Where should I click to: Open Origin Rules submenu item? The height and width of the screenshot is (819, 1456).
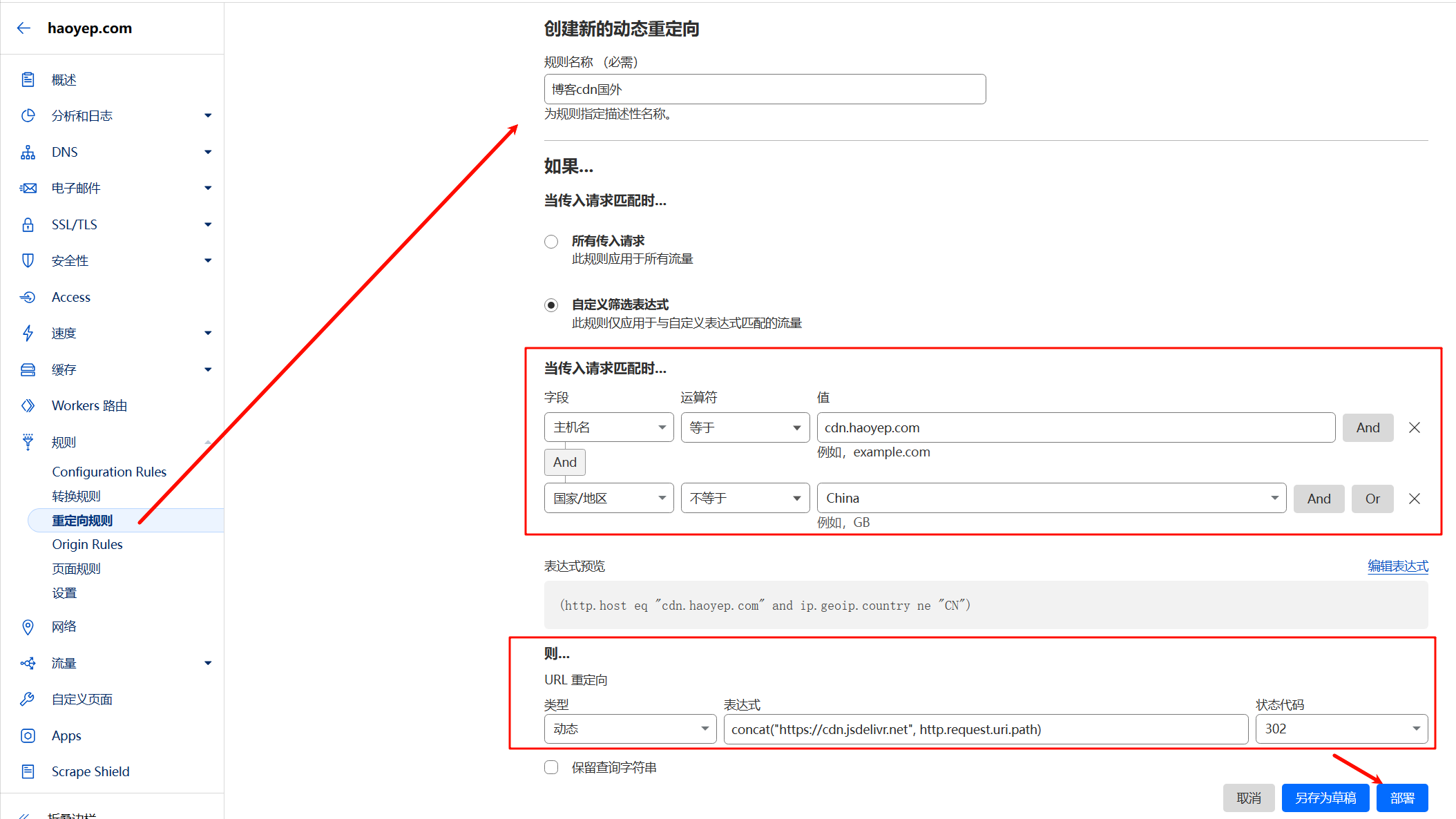click(x=87, y=544)
